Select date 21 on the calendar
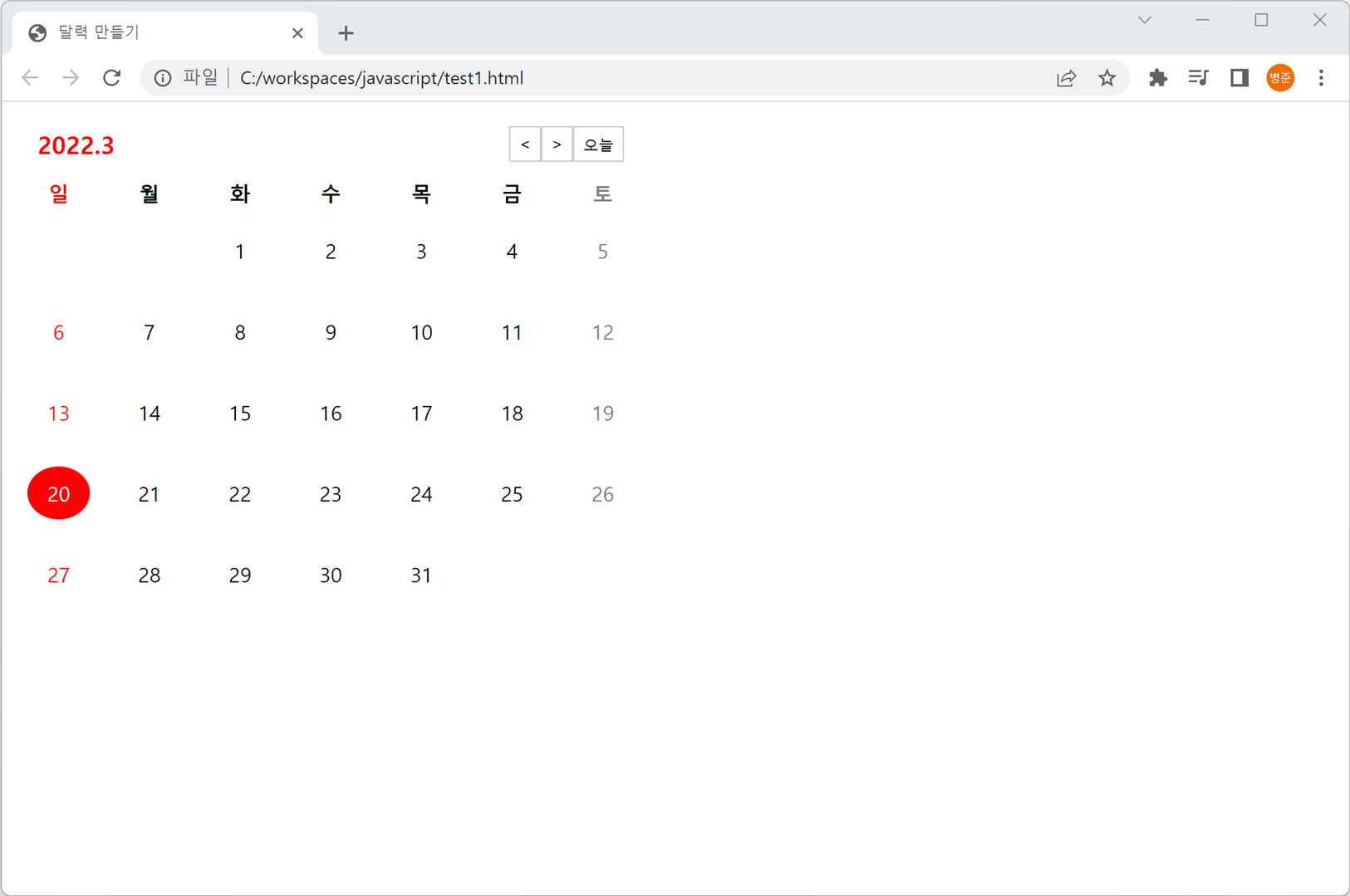Viewport: 1350px width, 896px height. pyautogui.click(x=149, y=495)
